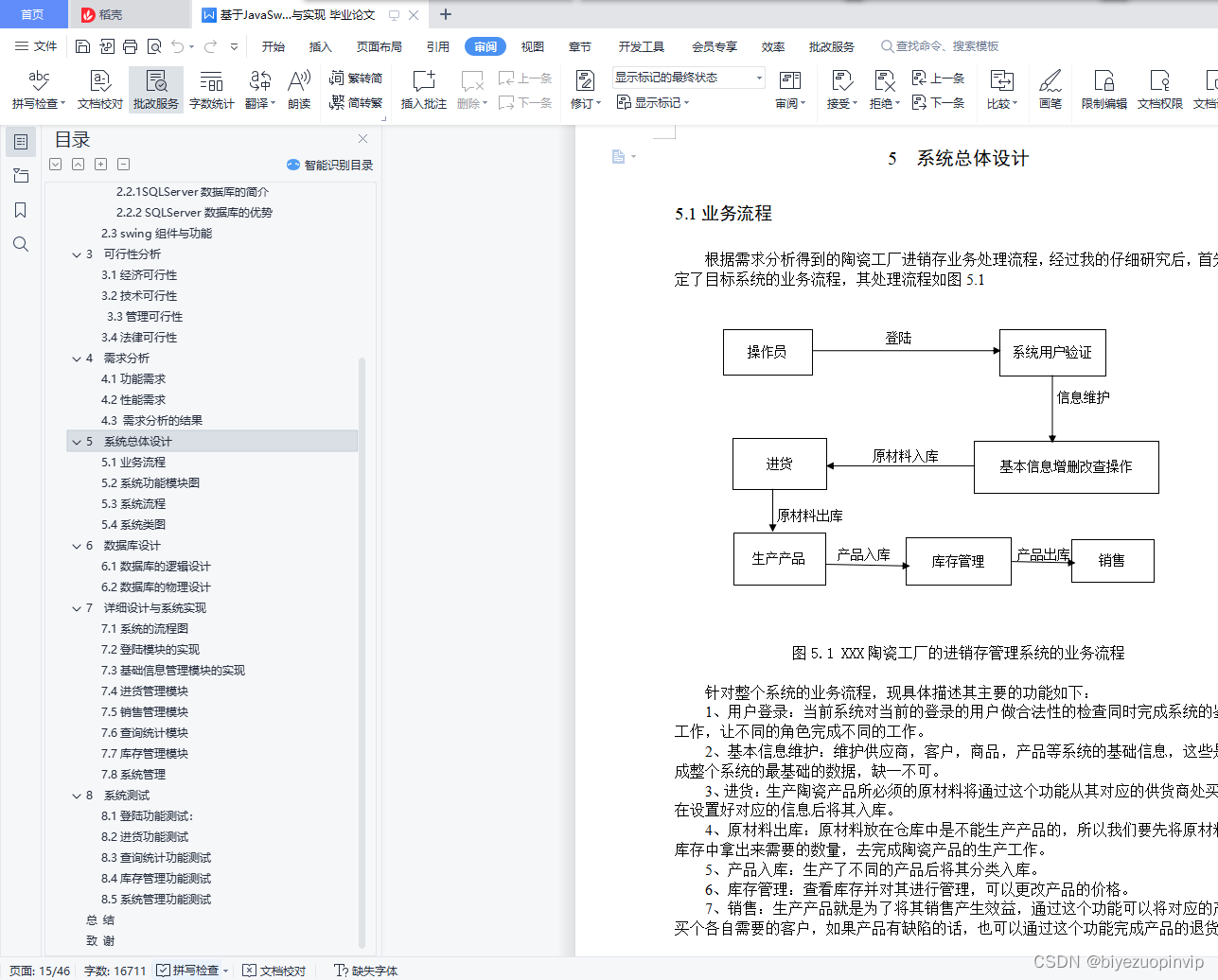Image resolution: width=1218 pixels, height=980 pixels.
Task: Click 插入批注 to insert a comment
Action: [x=423, y=90]
